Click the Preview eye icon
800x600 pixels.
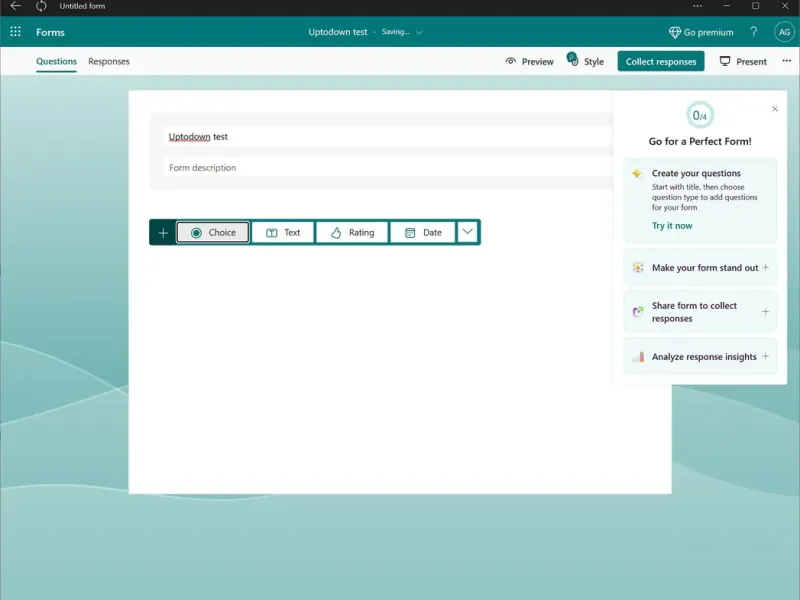(511, 61)
